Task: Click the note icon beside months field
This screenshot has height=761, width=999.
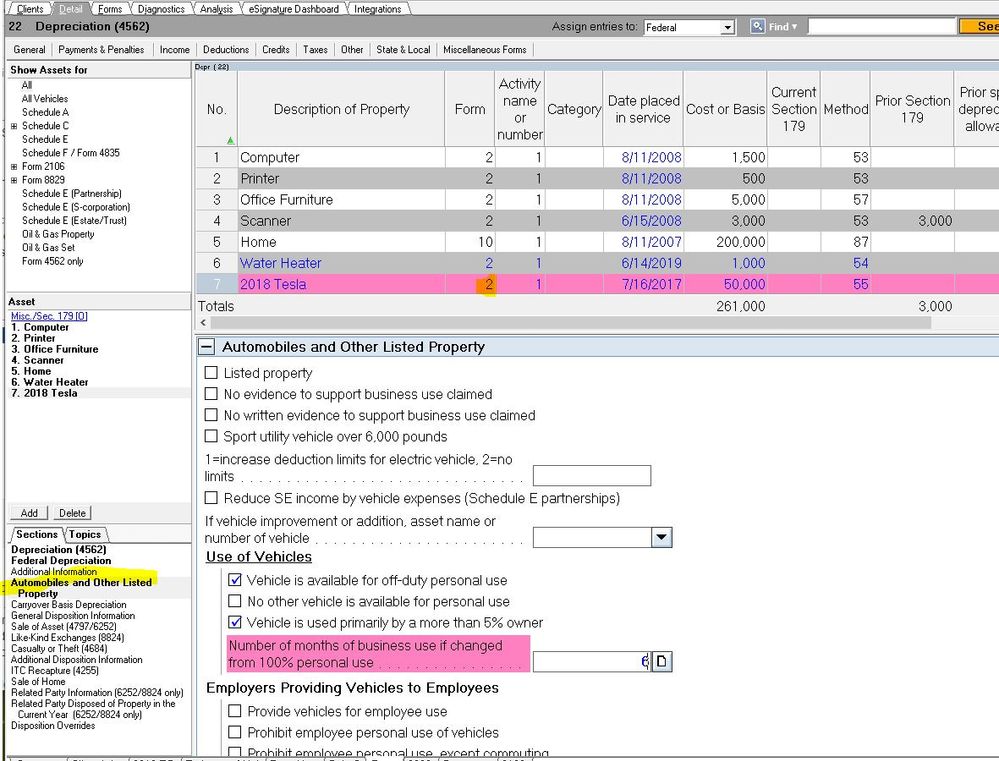Action: 662,662
